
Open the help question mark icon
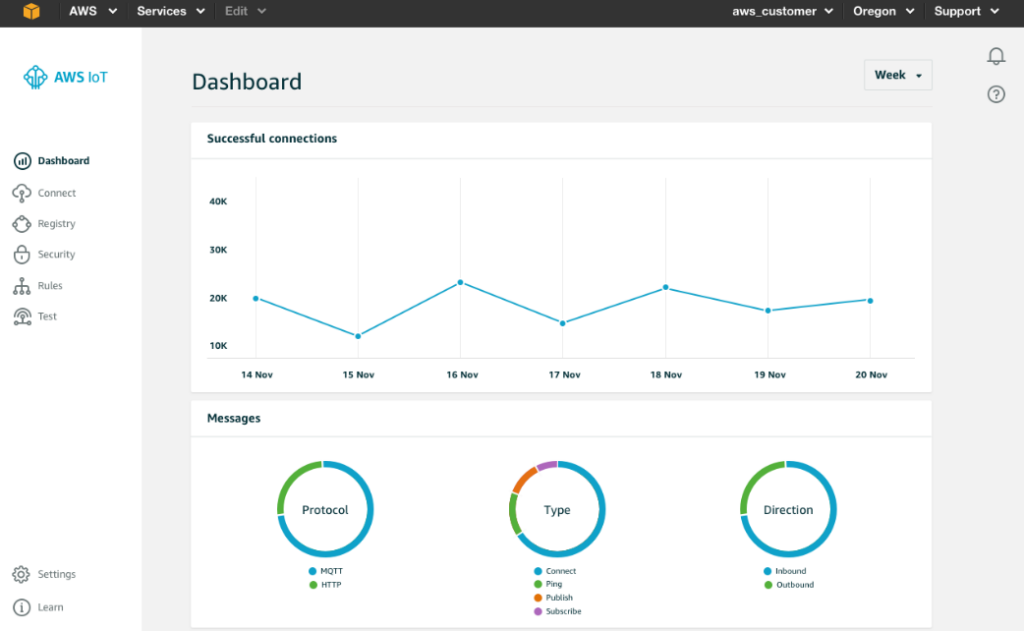click(996, 93)
